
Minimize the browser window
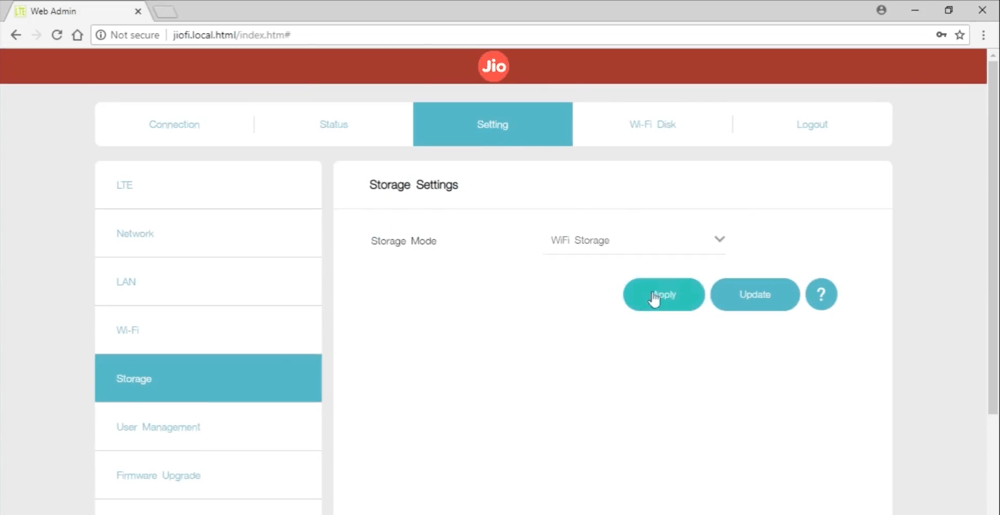[915, 10]
